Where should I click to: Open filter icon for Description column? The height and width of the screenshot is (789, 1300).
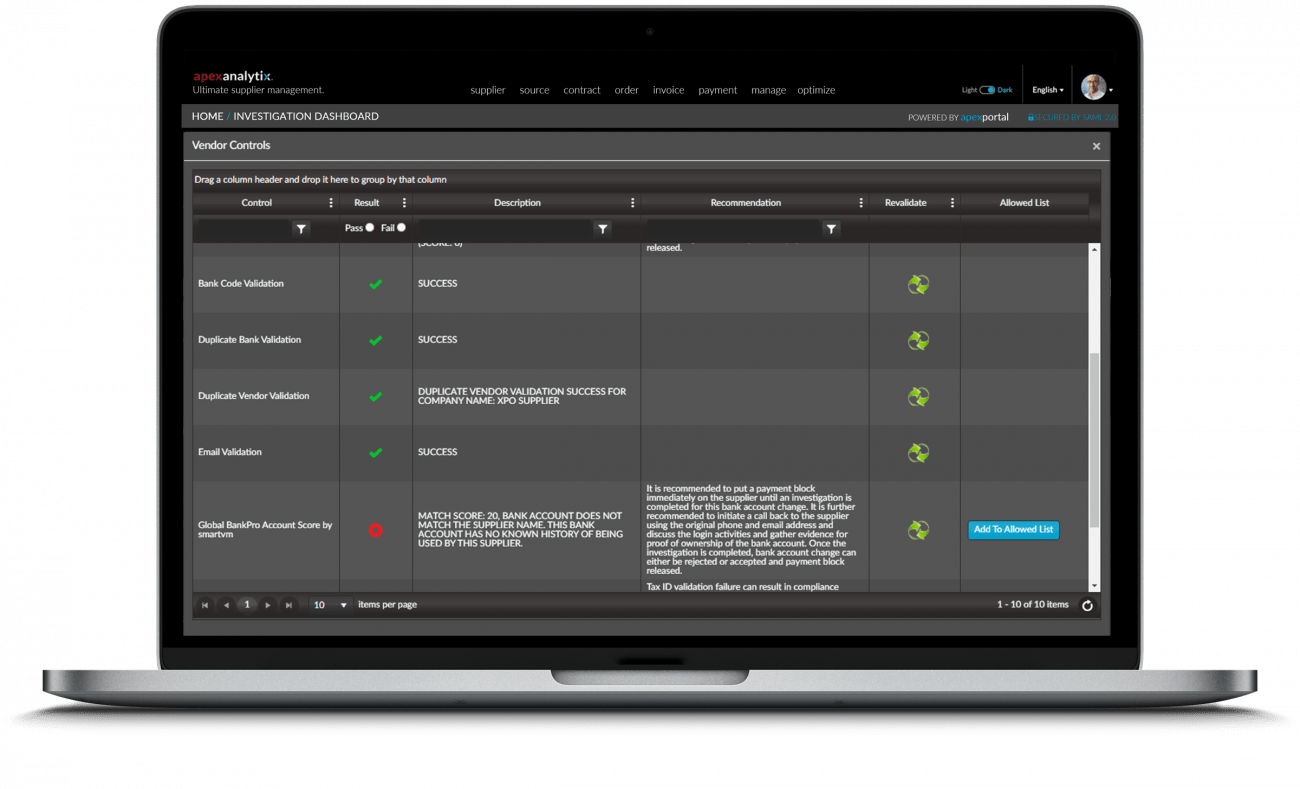(x=602, y=229)
